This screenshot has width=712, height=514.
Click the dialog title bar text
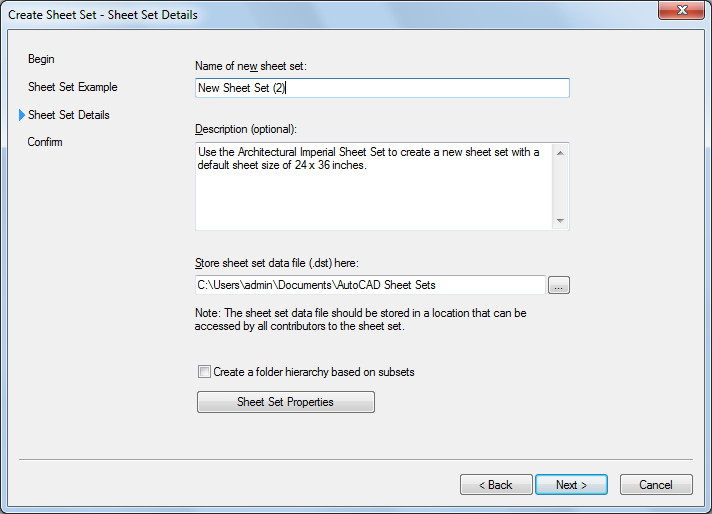point(103,15)
